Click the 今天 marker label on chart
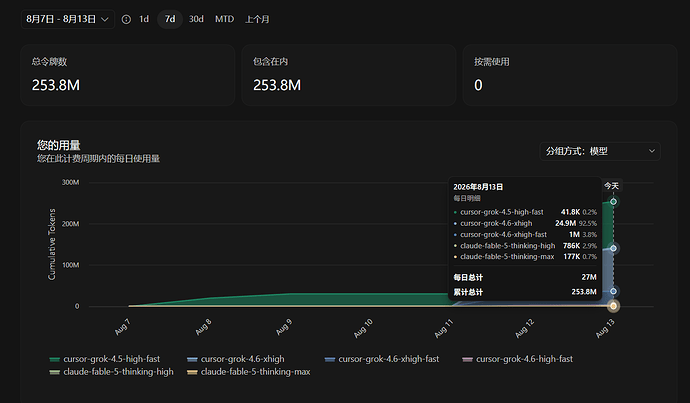This screenshot has height=403, width=690. (611, 186)
